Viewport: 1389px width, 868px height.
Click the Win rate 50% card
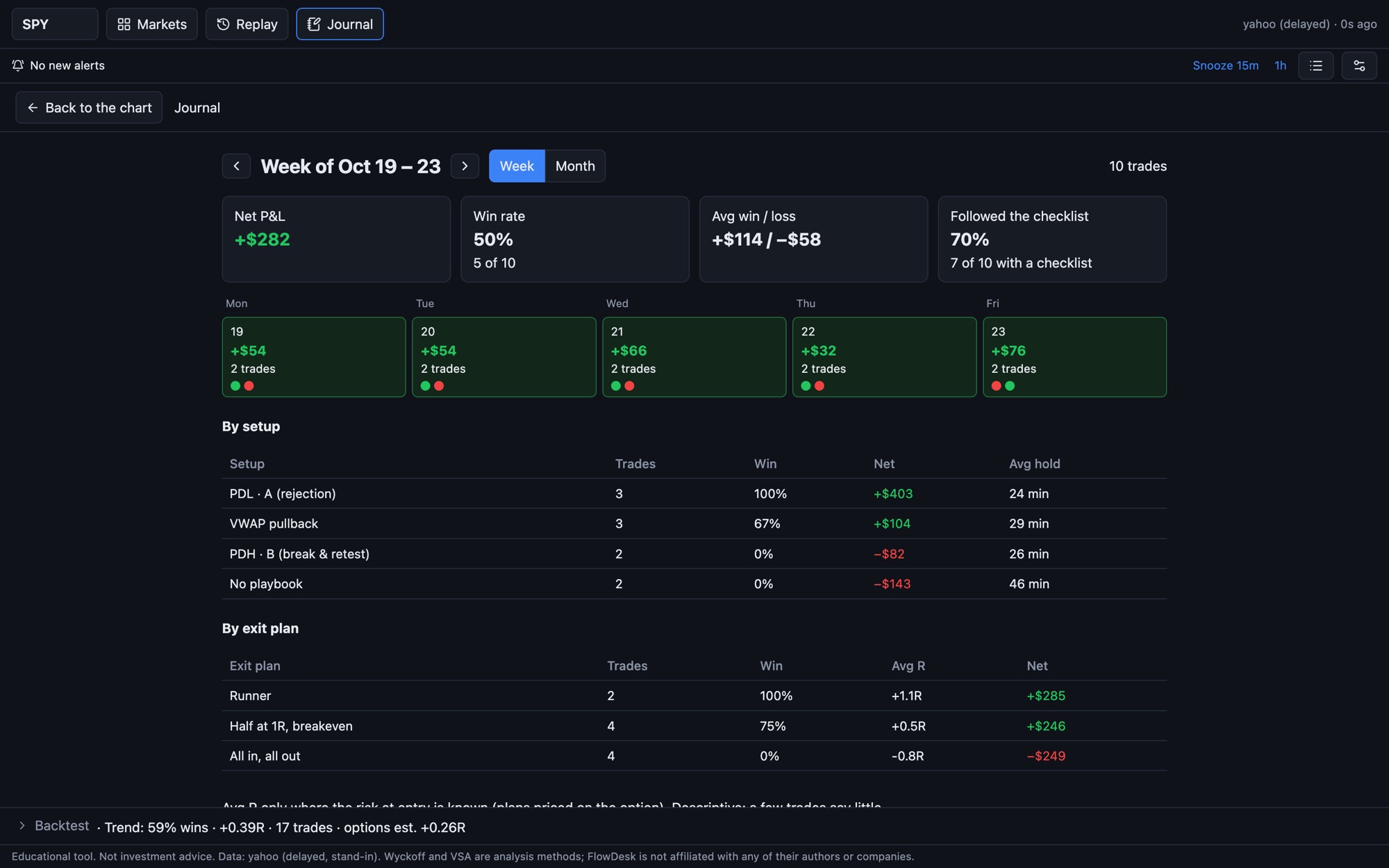click(575, 239)
